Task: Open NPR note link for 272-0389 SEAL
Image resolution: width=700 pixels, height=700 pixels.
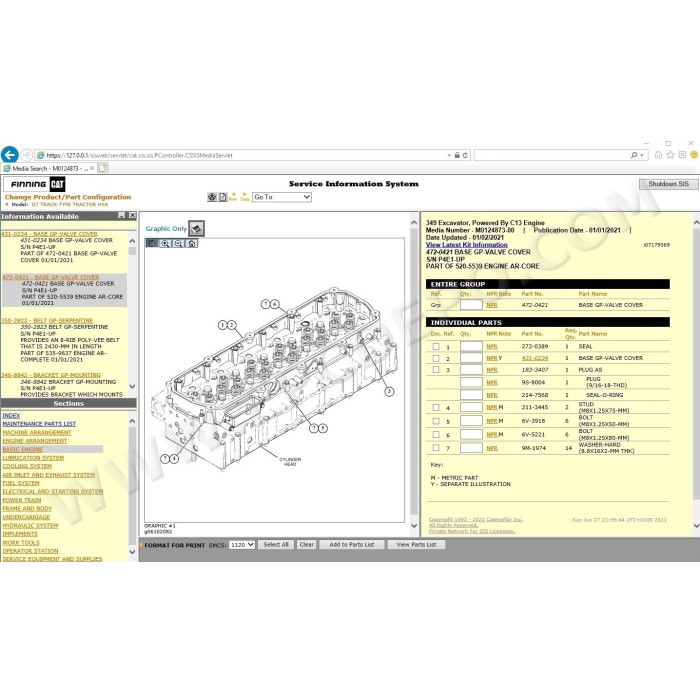Action: pyautogui.click(x=492, y=346)
